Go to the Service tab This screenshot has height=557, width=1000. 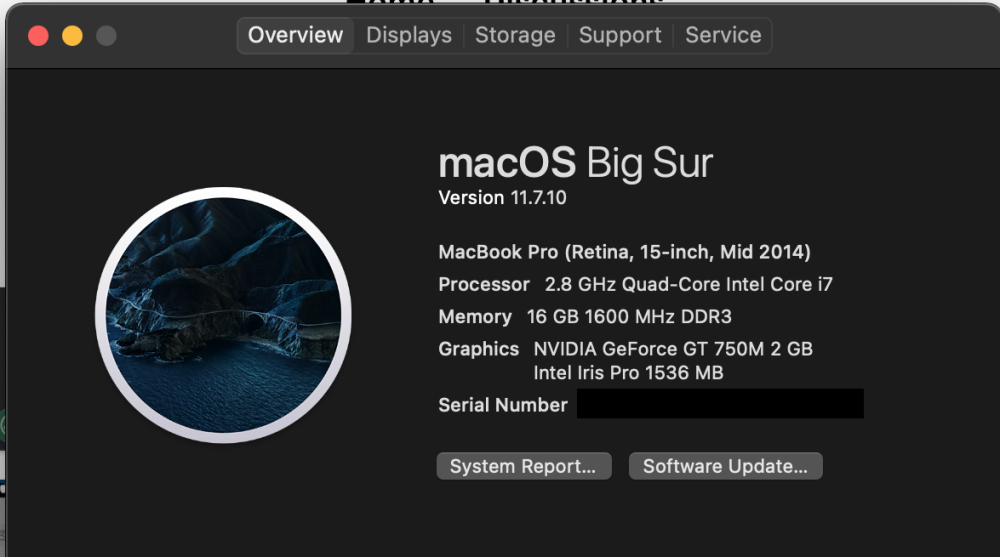[x=723, y=35]
